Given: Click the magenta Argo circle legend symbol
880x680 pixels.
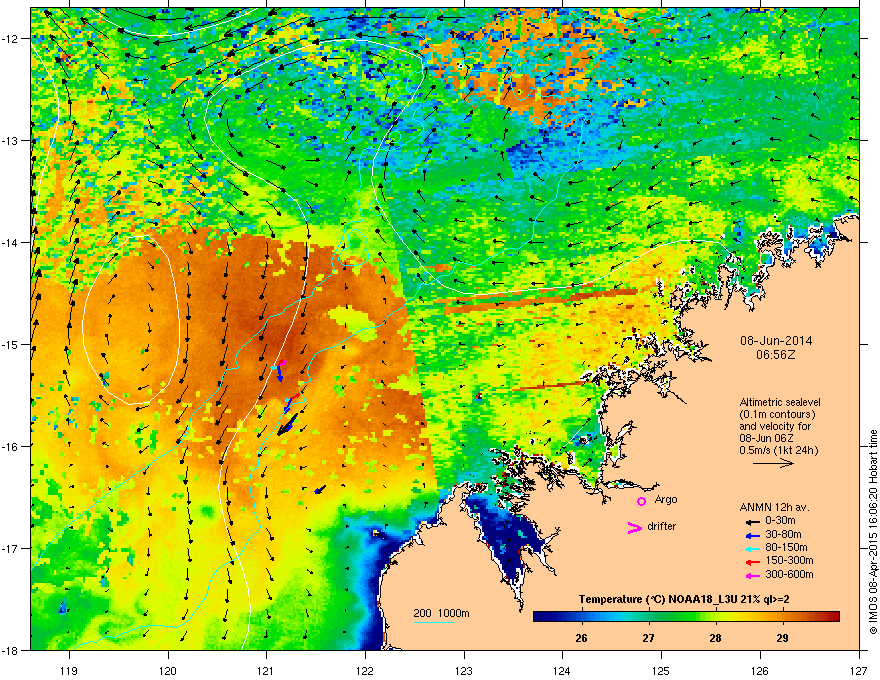Looking at the screenshot, I should (641, 501).
